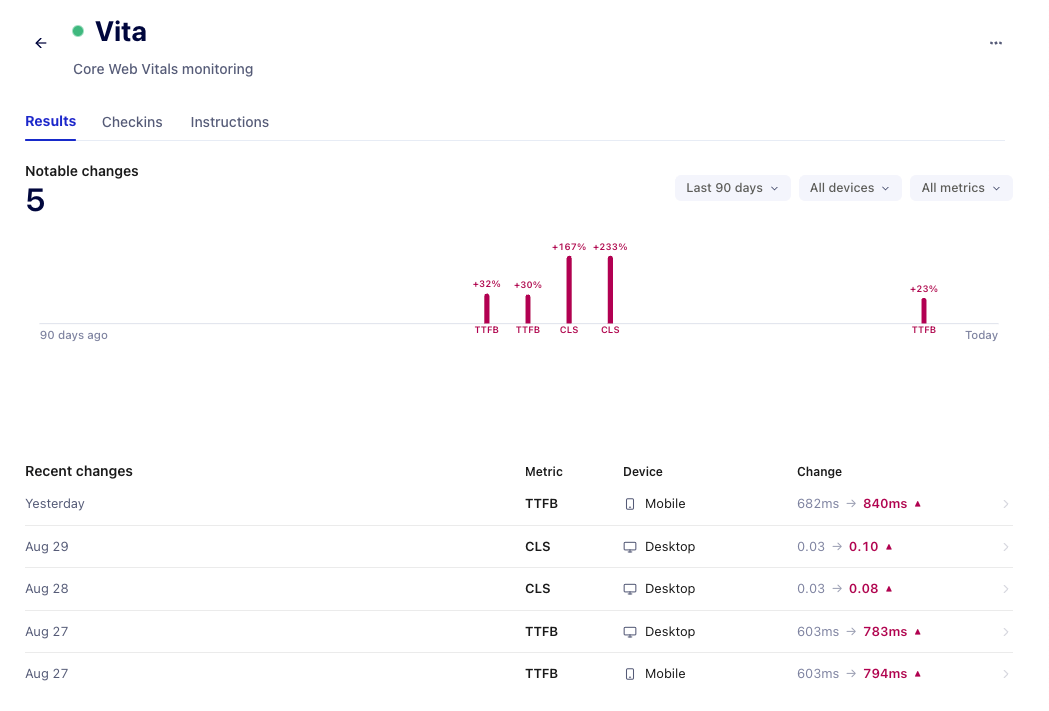
Task: Click the Aug 27 date in TTFB Desktop row
Action: (x=47, y=631)
